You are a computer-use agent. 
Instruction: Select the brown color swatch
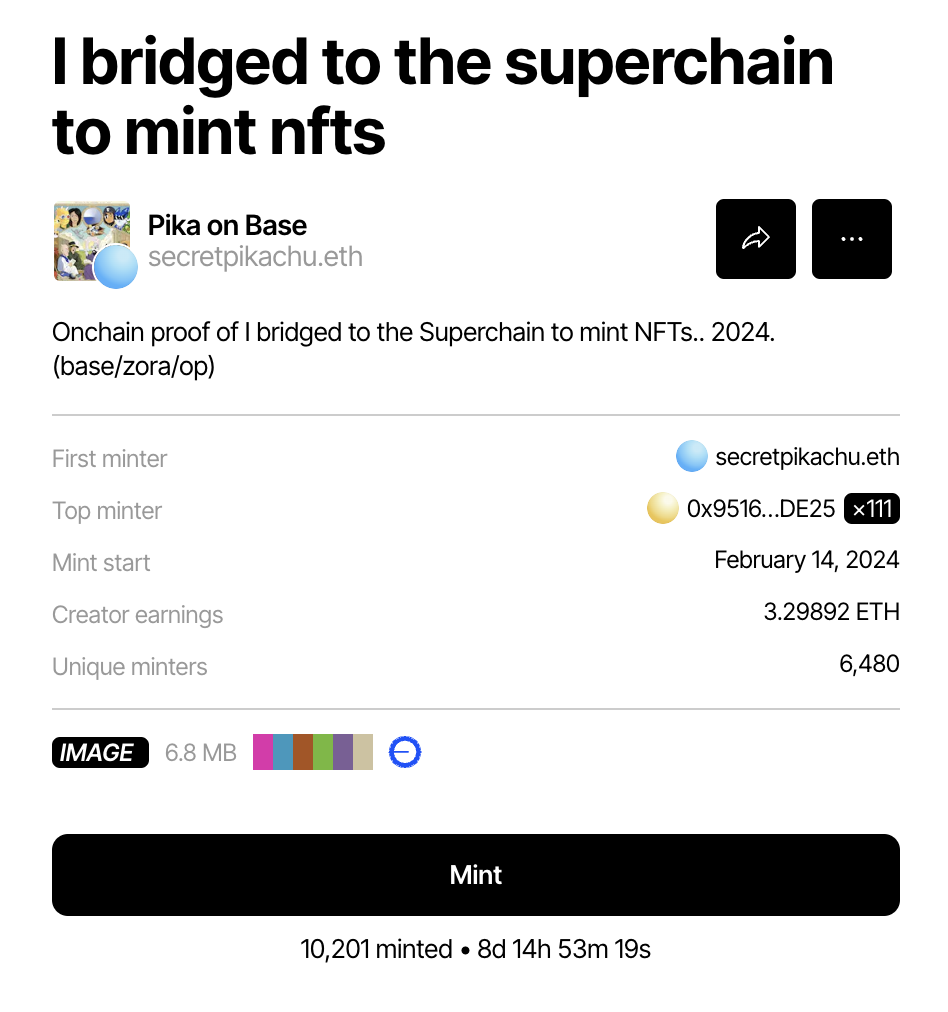click(x=303, y=752)
